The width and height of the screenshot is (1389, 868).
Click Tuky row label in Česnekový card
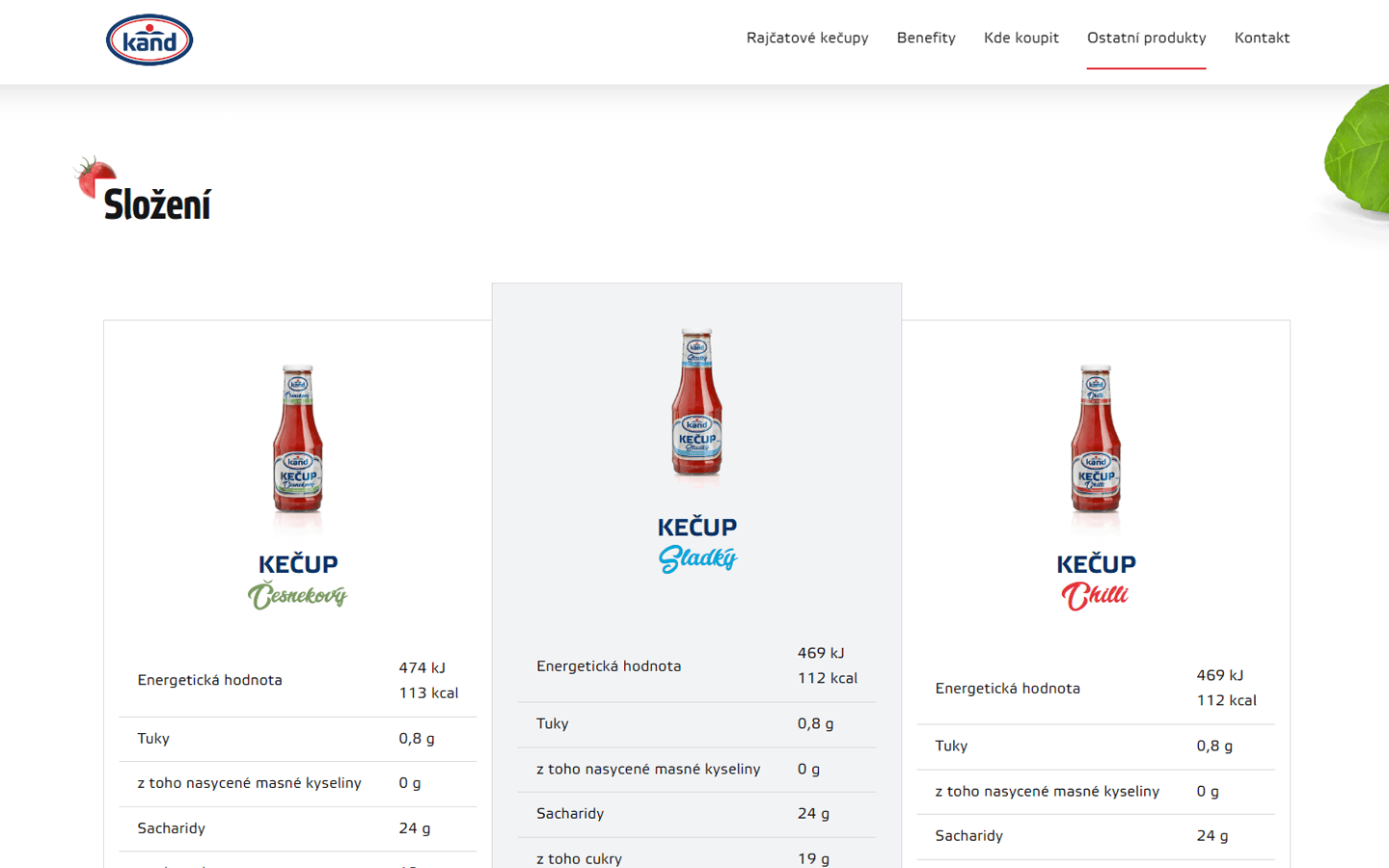coord(153,739)
